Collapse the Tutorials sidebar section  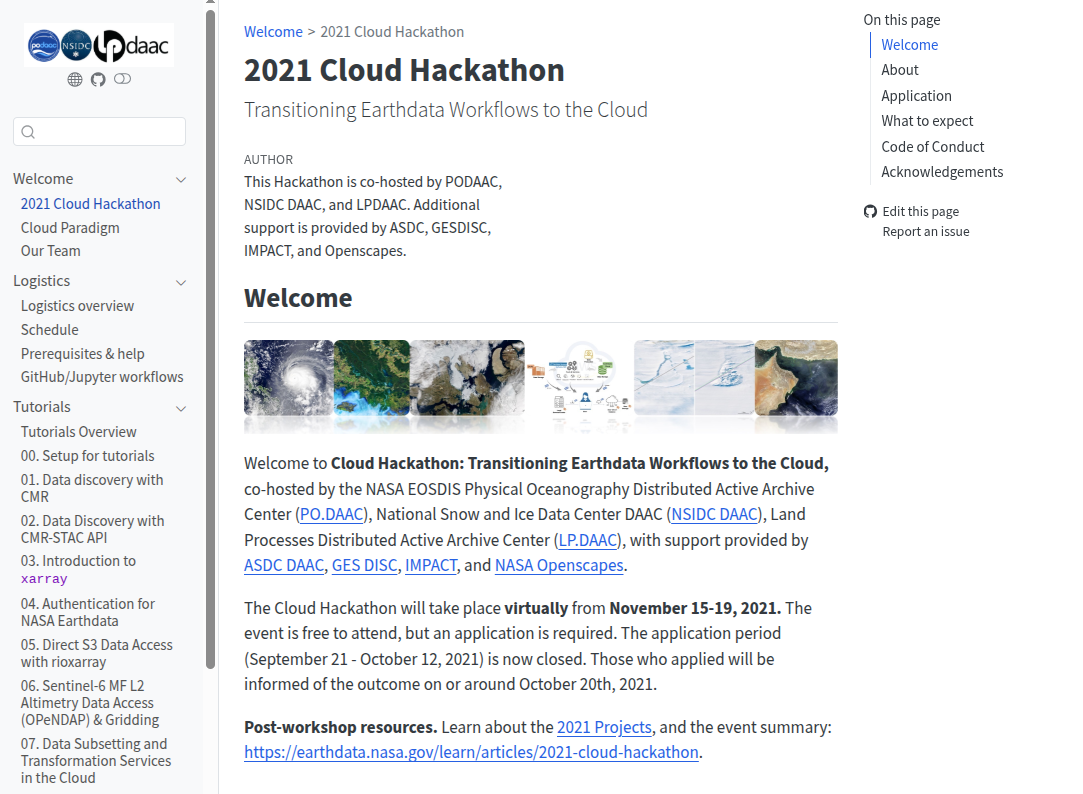click(181, 408)
